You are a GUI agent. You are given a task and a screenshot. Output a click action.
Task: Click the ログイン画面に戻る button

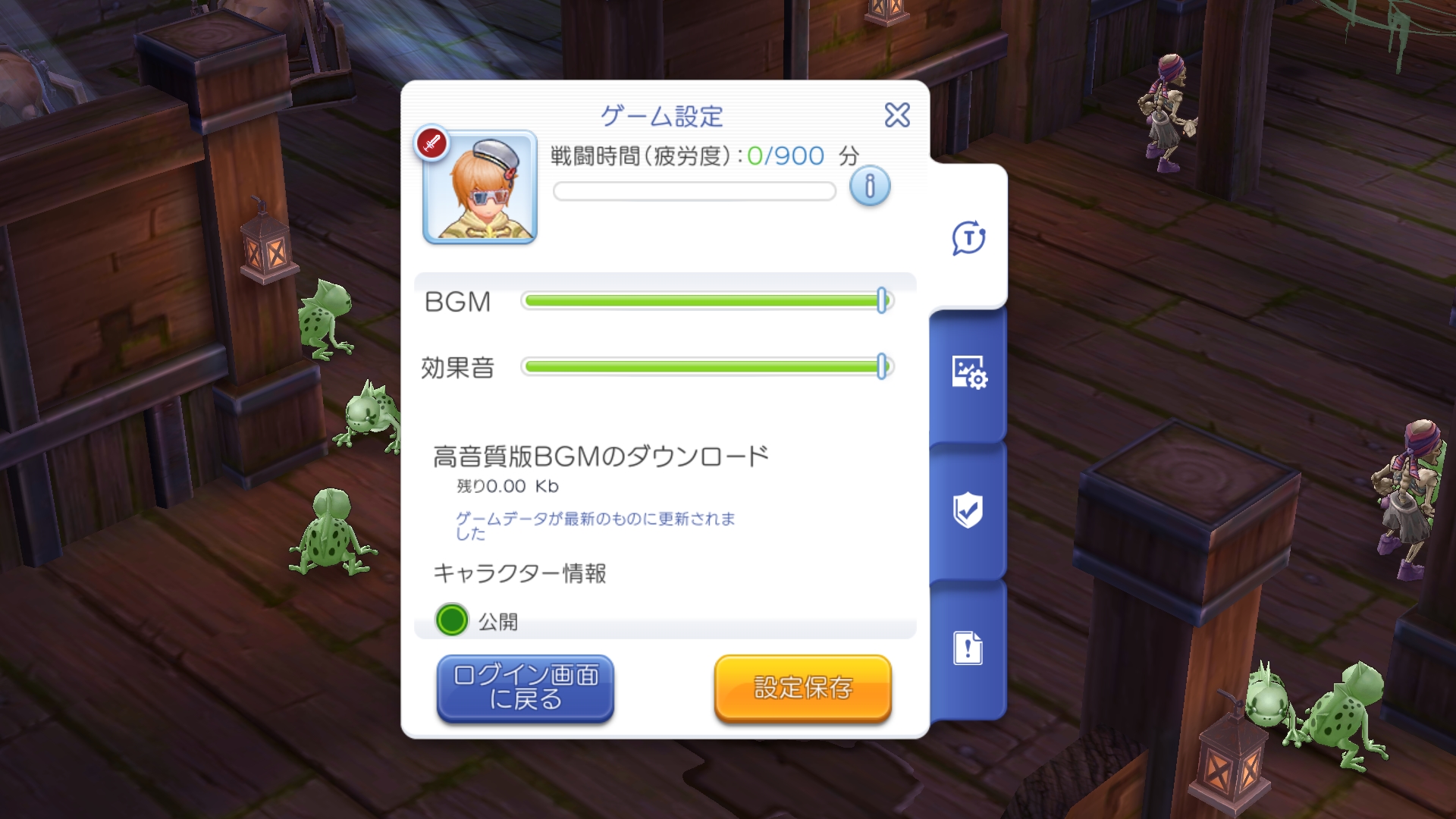(525, 688)
